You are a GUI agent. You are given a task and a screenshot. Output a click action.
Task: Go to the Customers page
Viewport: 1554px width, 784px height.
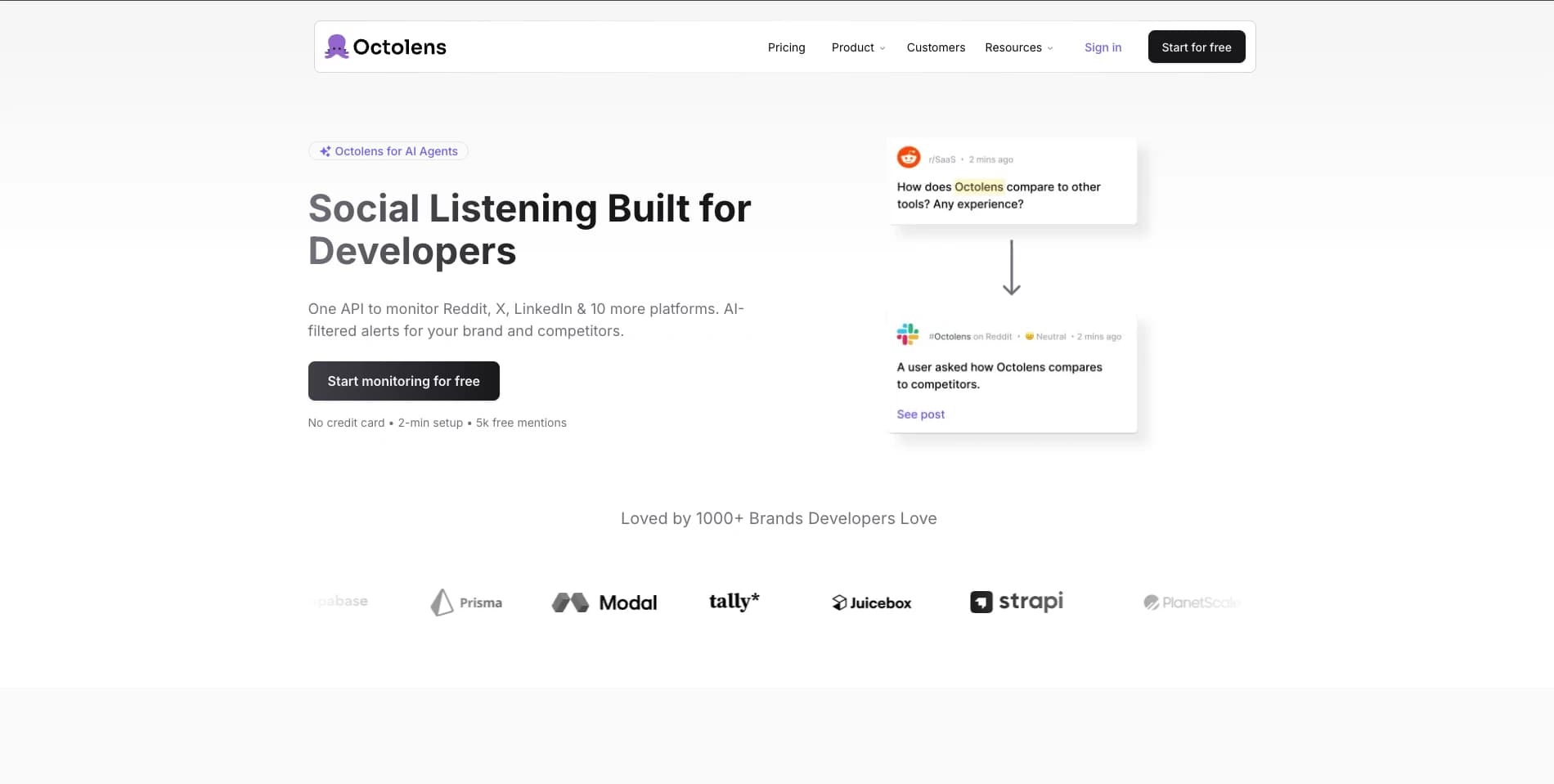click(x=936, y=47)
